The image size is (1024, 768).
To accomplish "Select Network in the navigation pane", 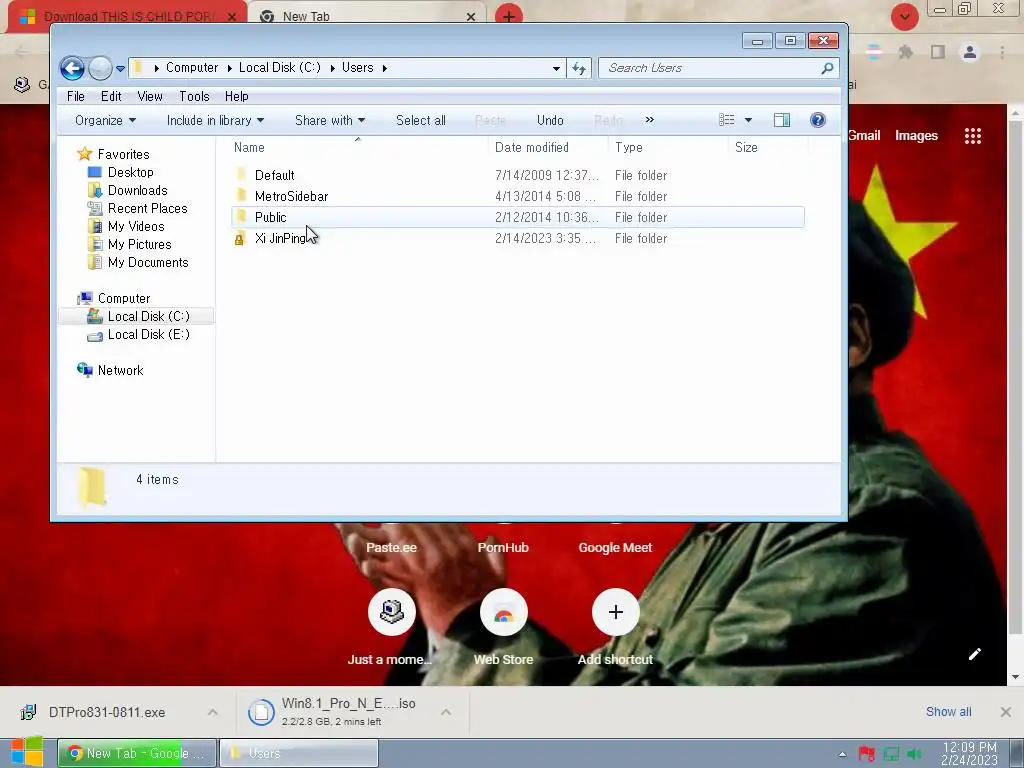I will tap(120, 370).
